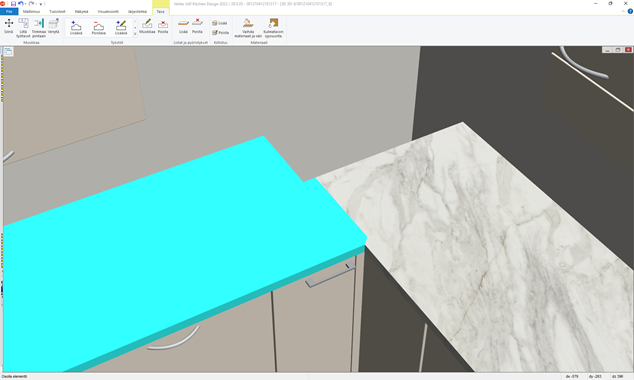Image resolution: width=634 pixels, height=380 pixels.
Task: Collapse the ribbon with the chevron
Action: (623, 11)
